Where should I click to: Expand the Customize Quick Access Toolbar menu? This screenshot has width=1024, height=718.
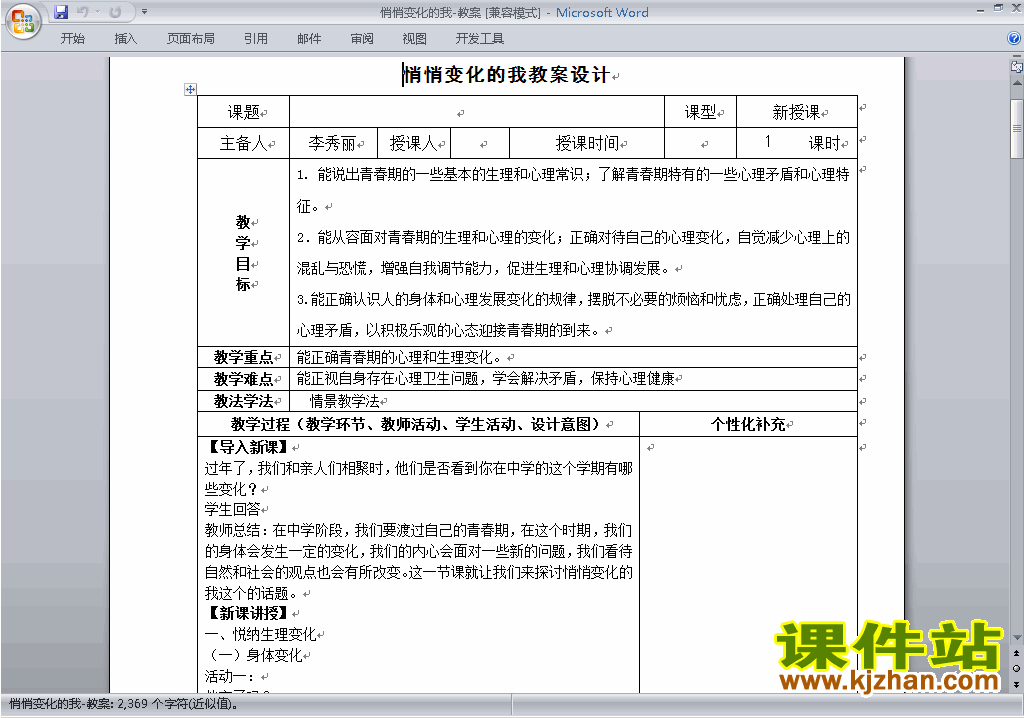pos(144,12)
